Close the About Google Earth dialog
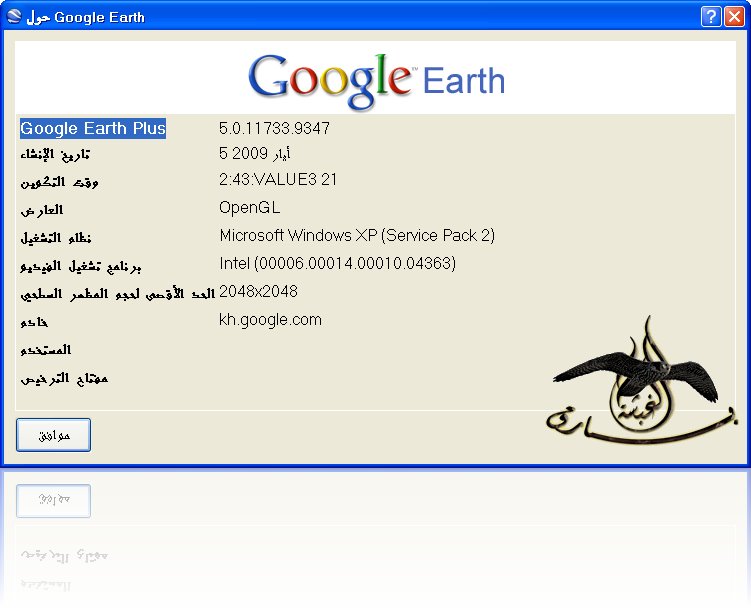The image size is (751, 608). (x=734, y=17)
